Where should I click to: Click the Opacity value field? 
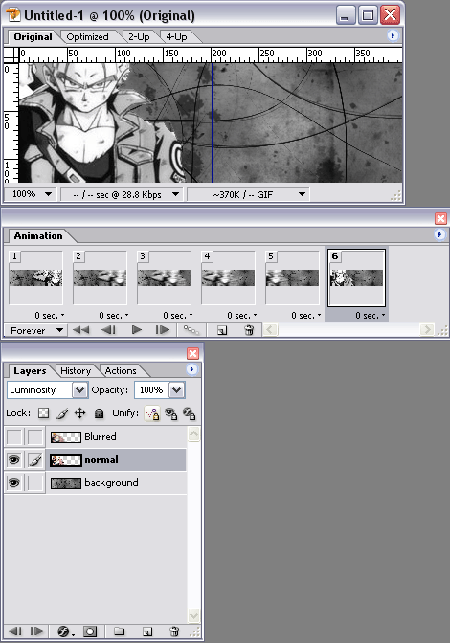[151, 390]
